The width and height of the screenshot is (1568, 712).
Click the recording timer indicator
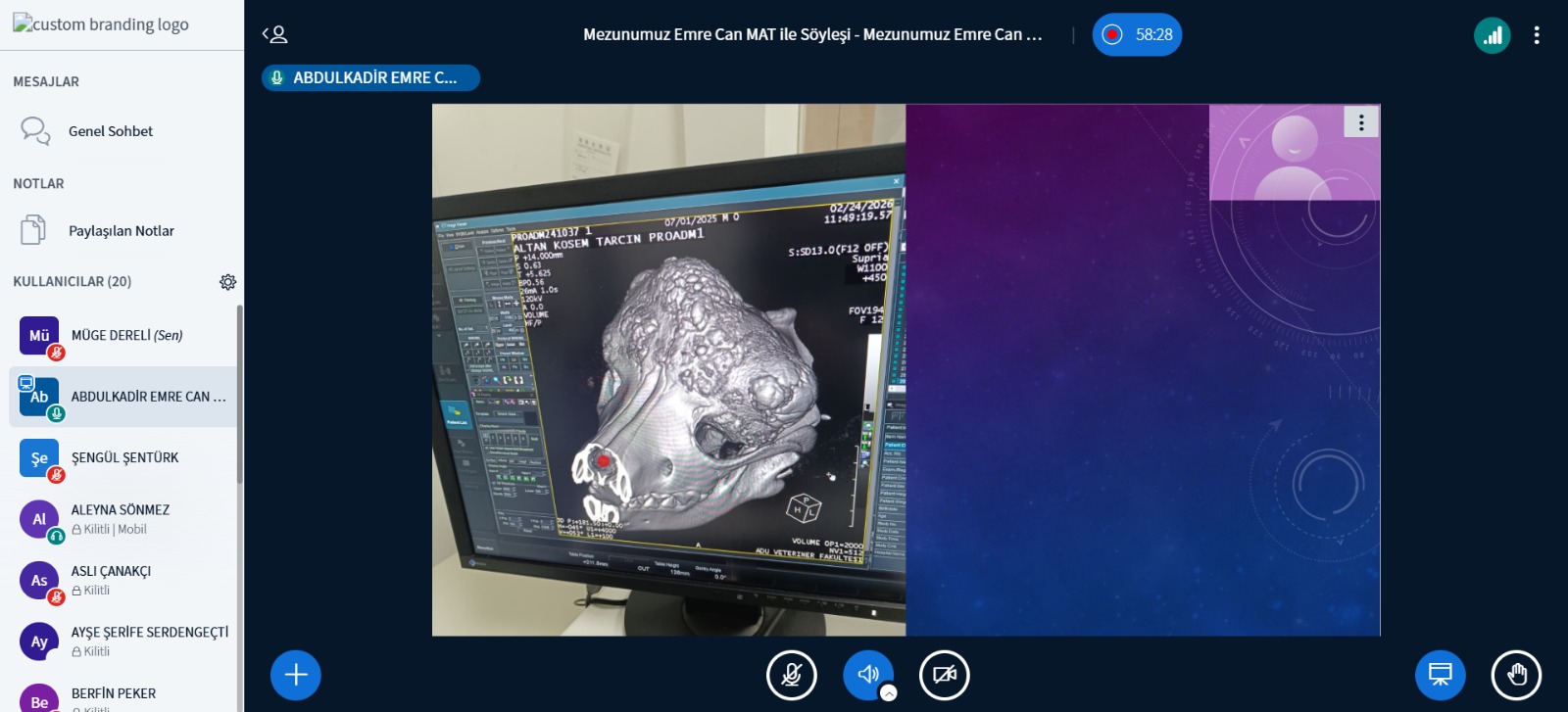pyautogui.click(x=1137, y=35)
